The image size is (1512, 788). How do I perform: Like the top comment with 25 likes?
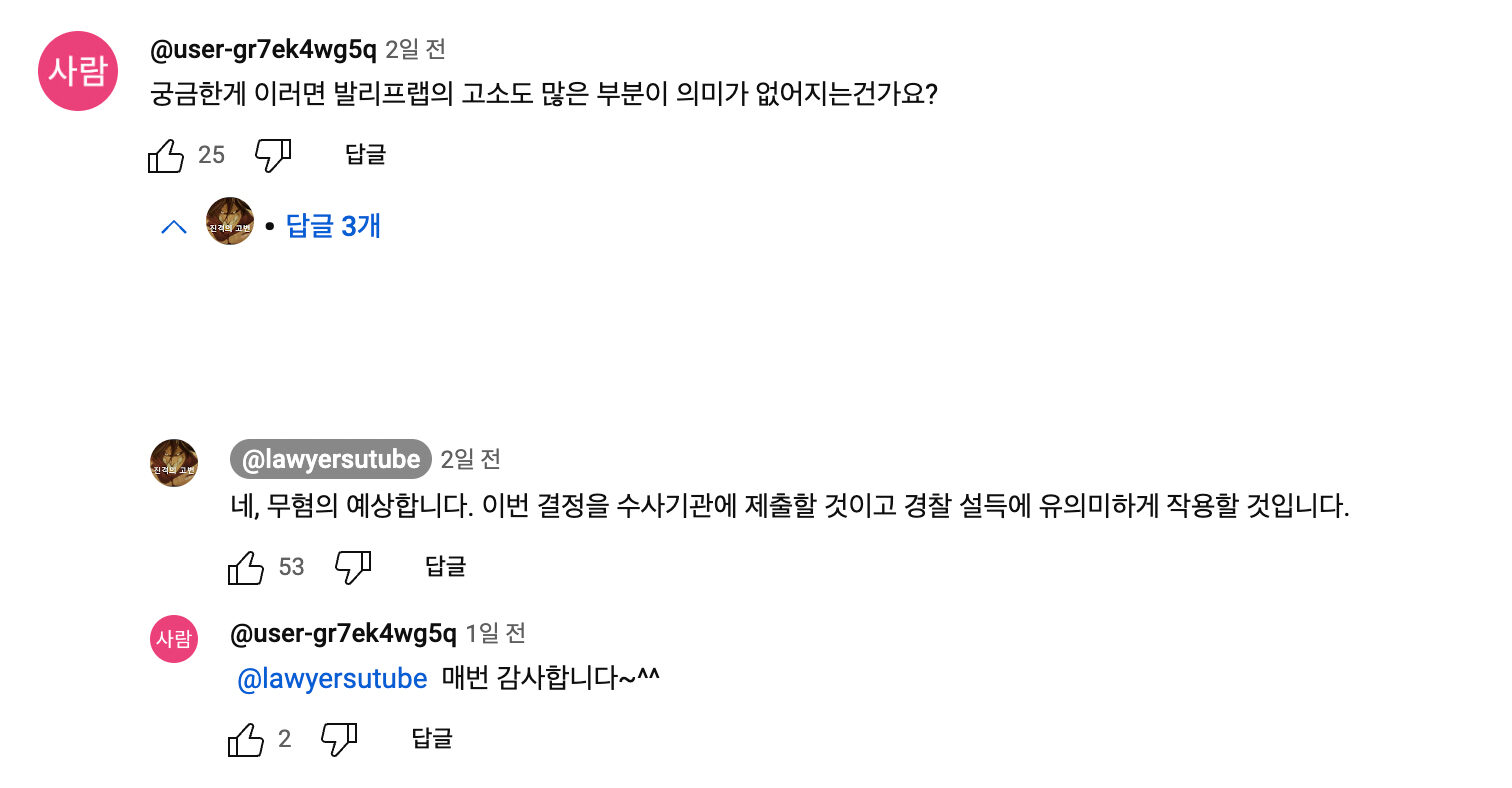(x=166, y=155)
